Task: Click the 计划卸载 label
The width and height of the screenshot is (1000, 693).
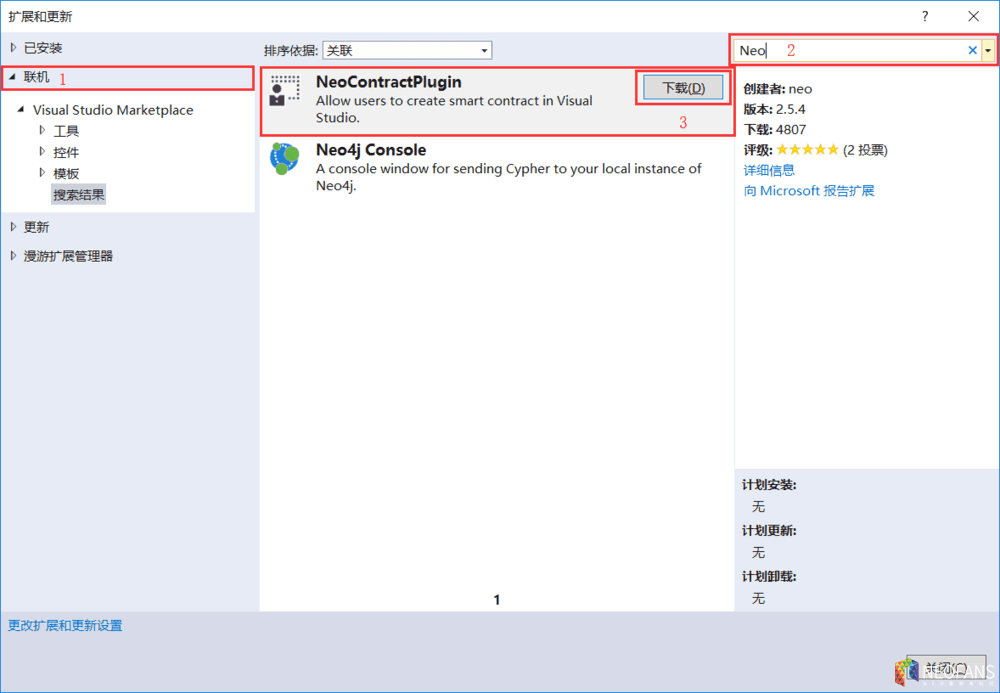Action: (x=769, y=577)
